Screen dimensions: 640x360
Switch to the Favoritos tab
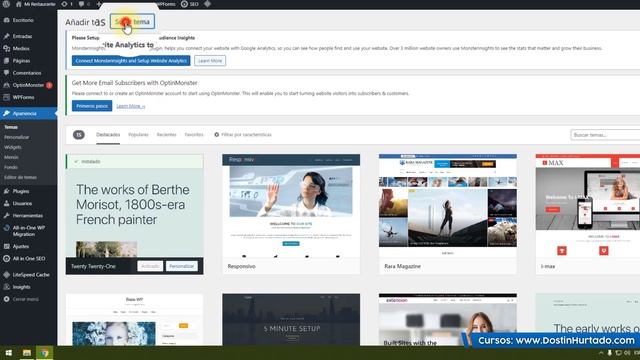coord(194,135)
